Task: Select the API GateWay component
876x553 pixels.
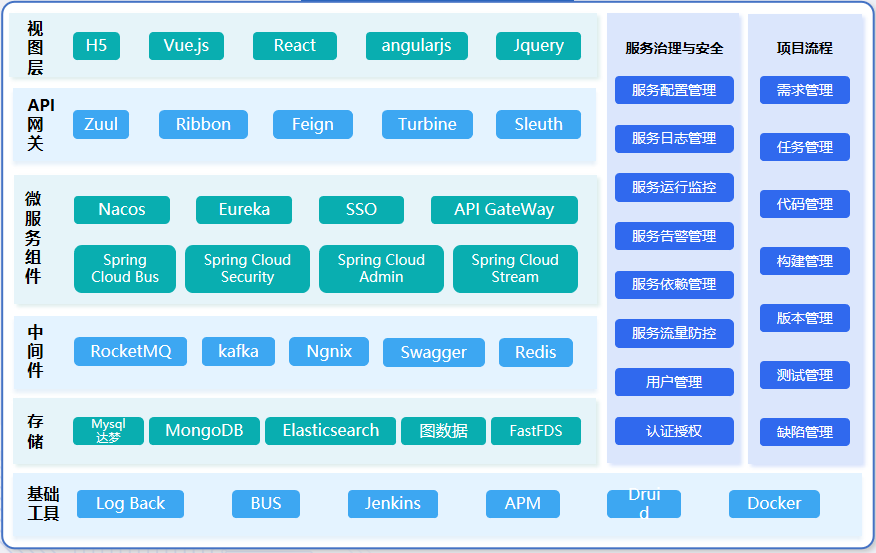Action: 504,209
